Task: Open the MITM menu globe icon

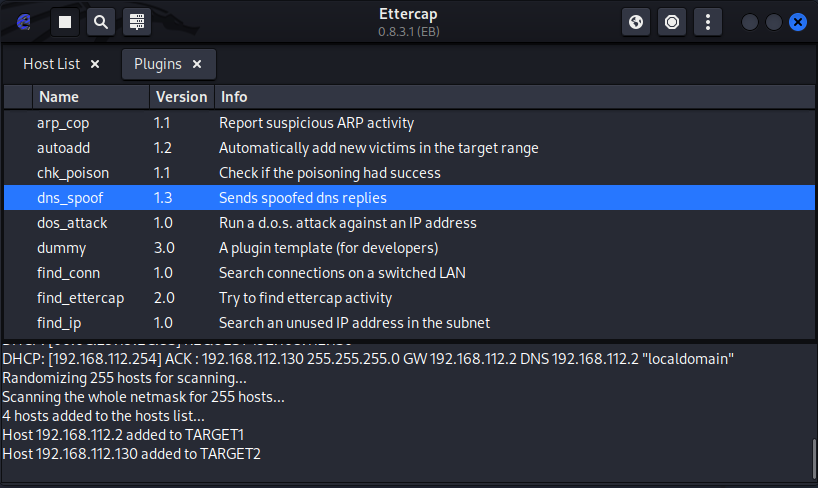Action: pos(636,21)
